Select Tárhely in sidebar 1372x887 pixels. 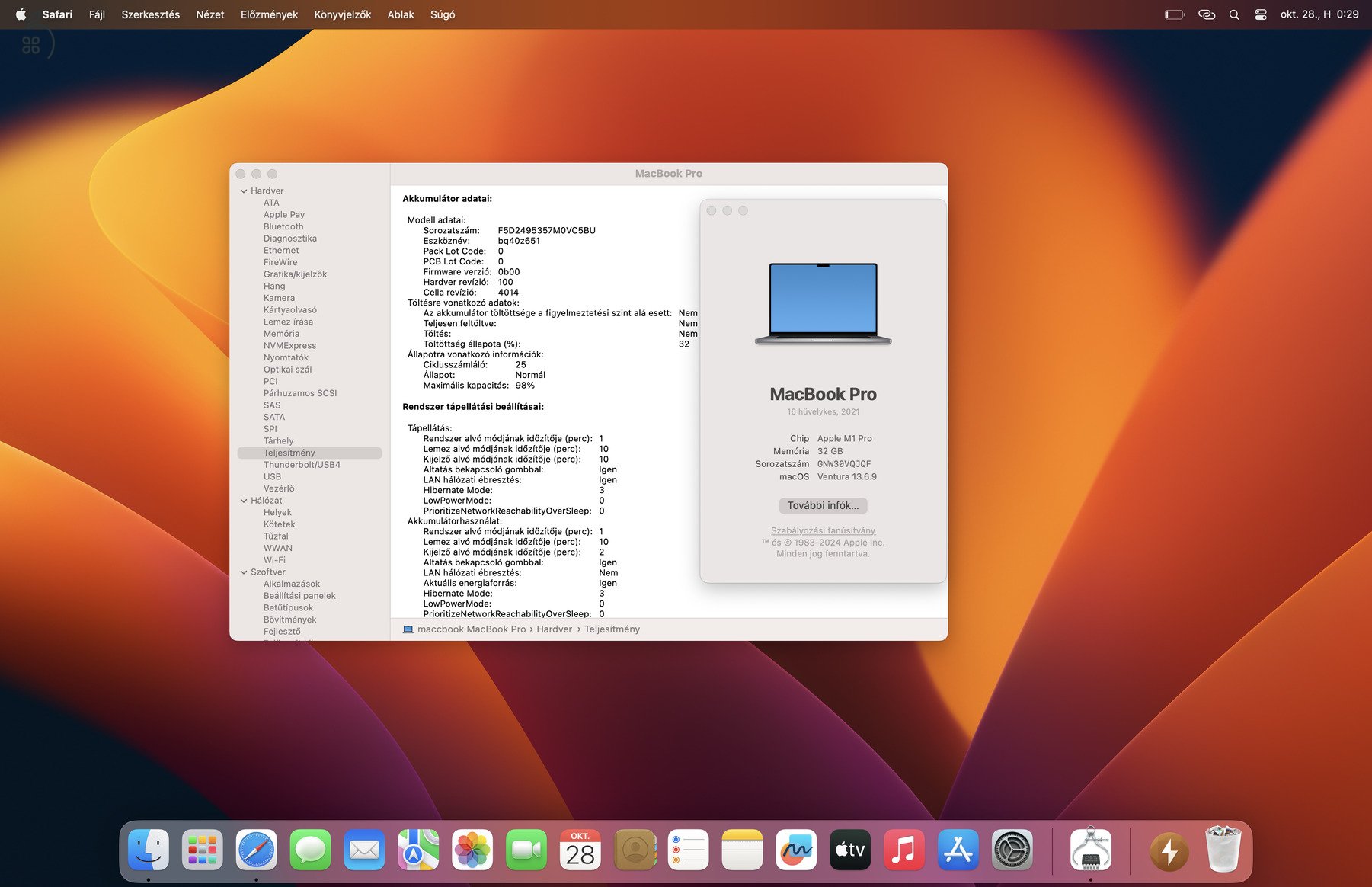click(278, 441)
